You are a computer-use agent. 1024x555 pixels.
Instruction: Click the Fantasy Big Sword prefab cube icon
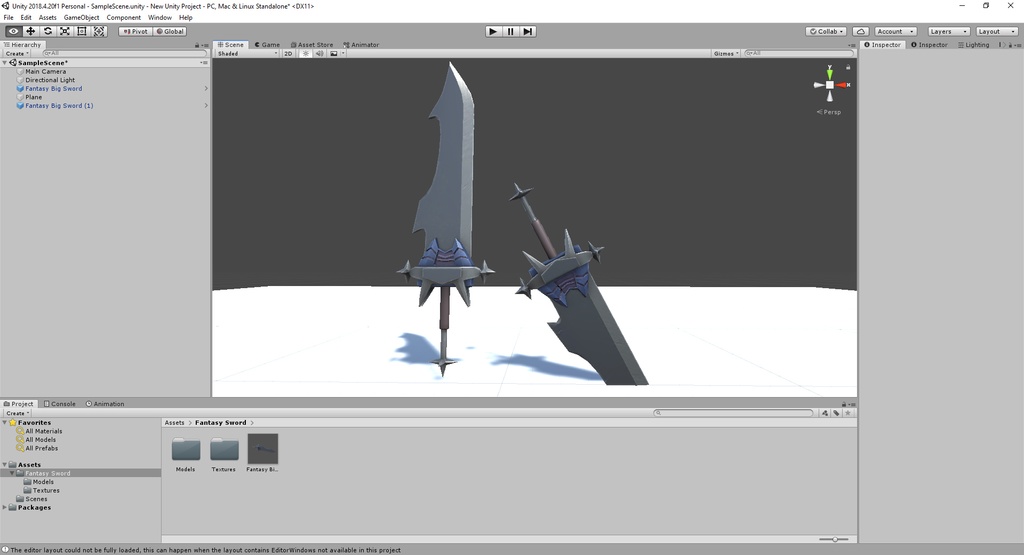click(20, 89)
